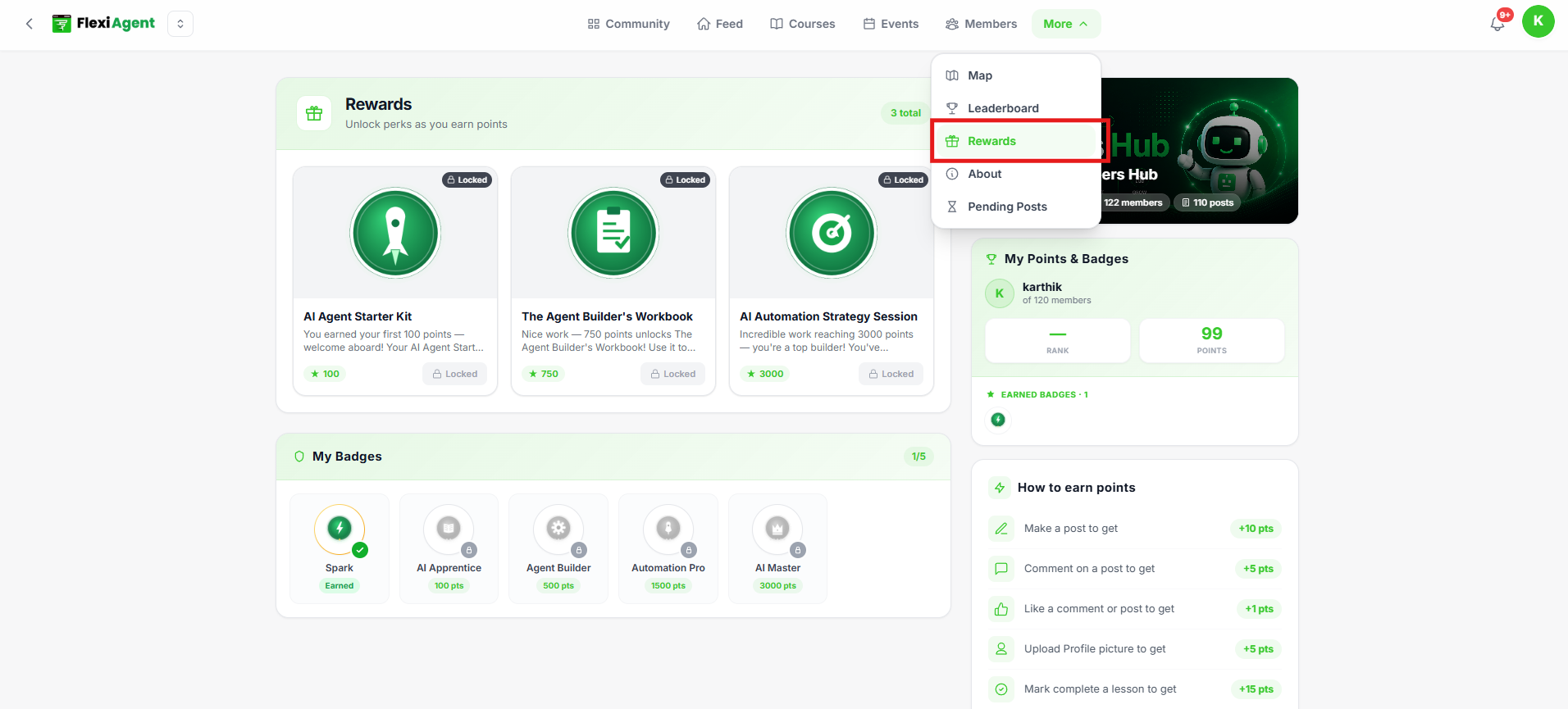Image resolution: width=1568 pixels, height=709 pixels.
Task: Click the 750 star points chip
Action: [544, 374]
